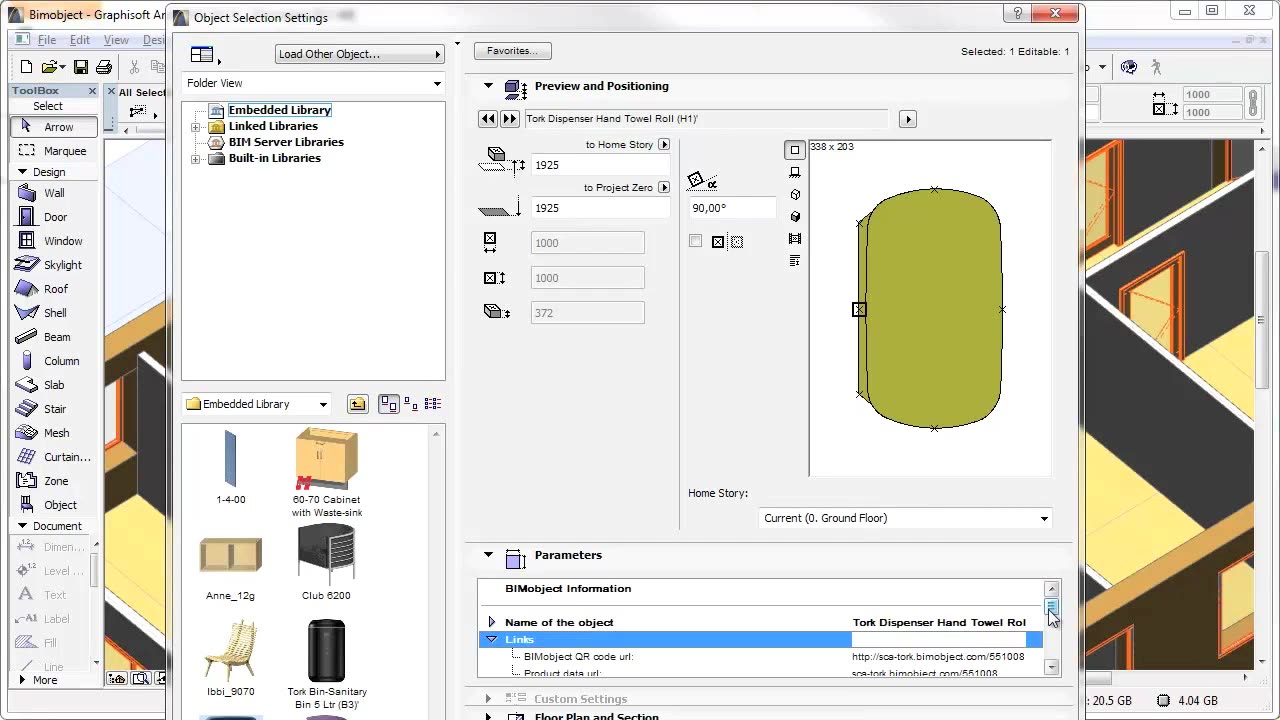Show preview picture mode icon
This screenshot has height=720, width=1280.
795,238
